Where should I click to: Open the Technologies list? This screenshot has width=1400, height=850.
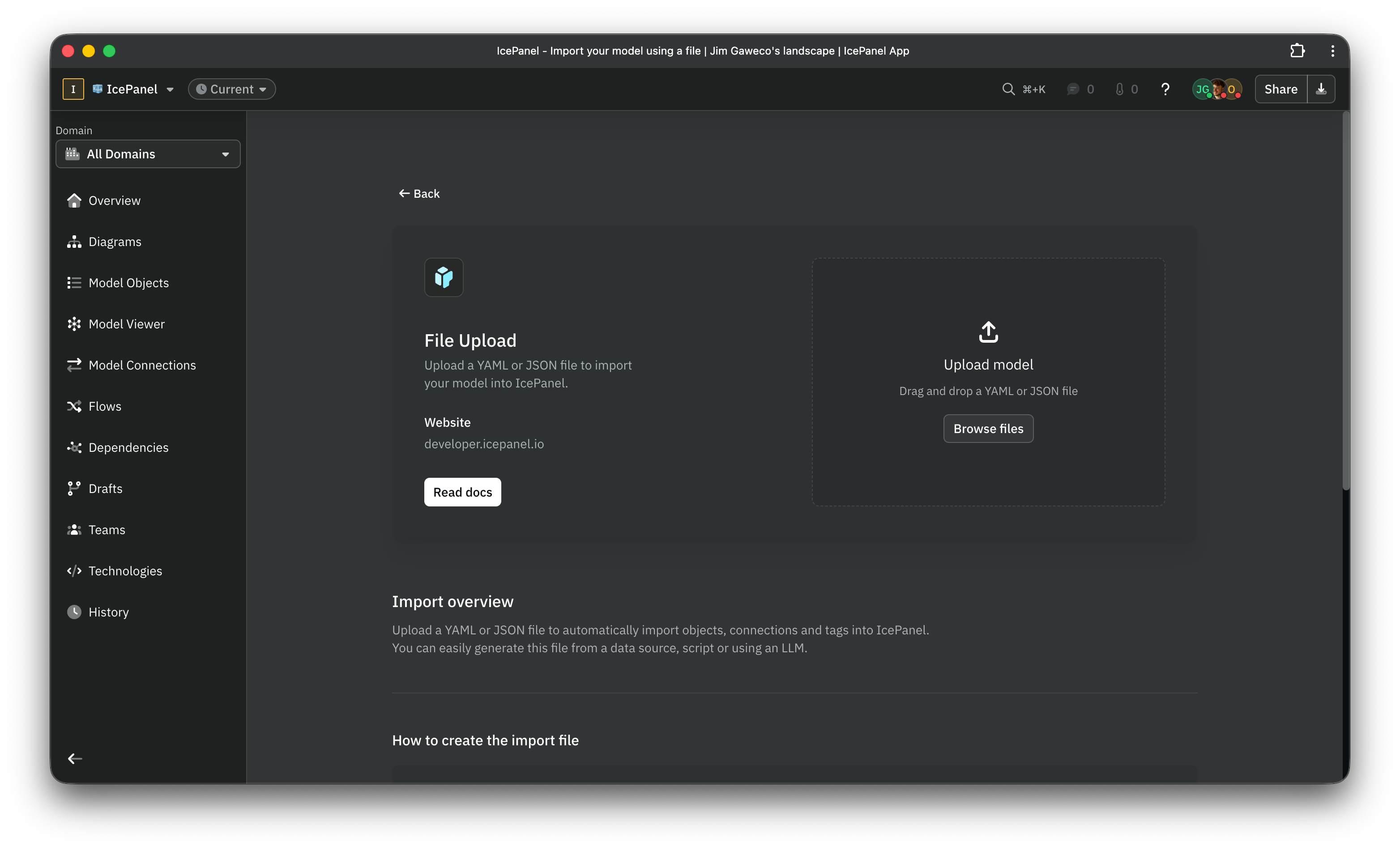[x=124, y=571]
